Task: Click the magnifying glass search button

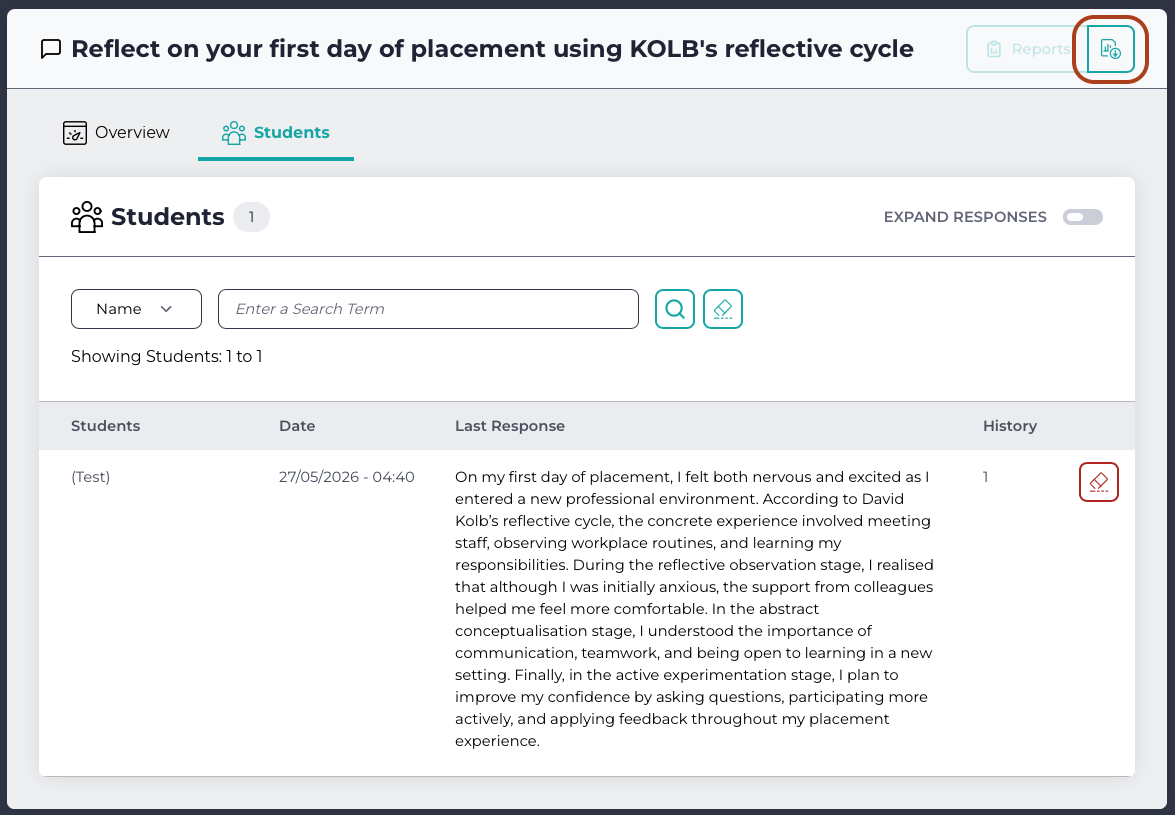Action: tap(674, 309)
